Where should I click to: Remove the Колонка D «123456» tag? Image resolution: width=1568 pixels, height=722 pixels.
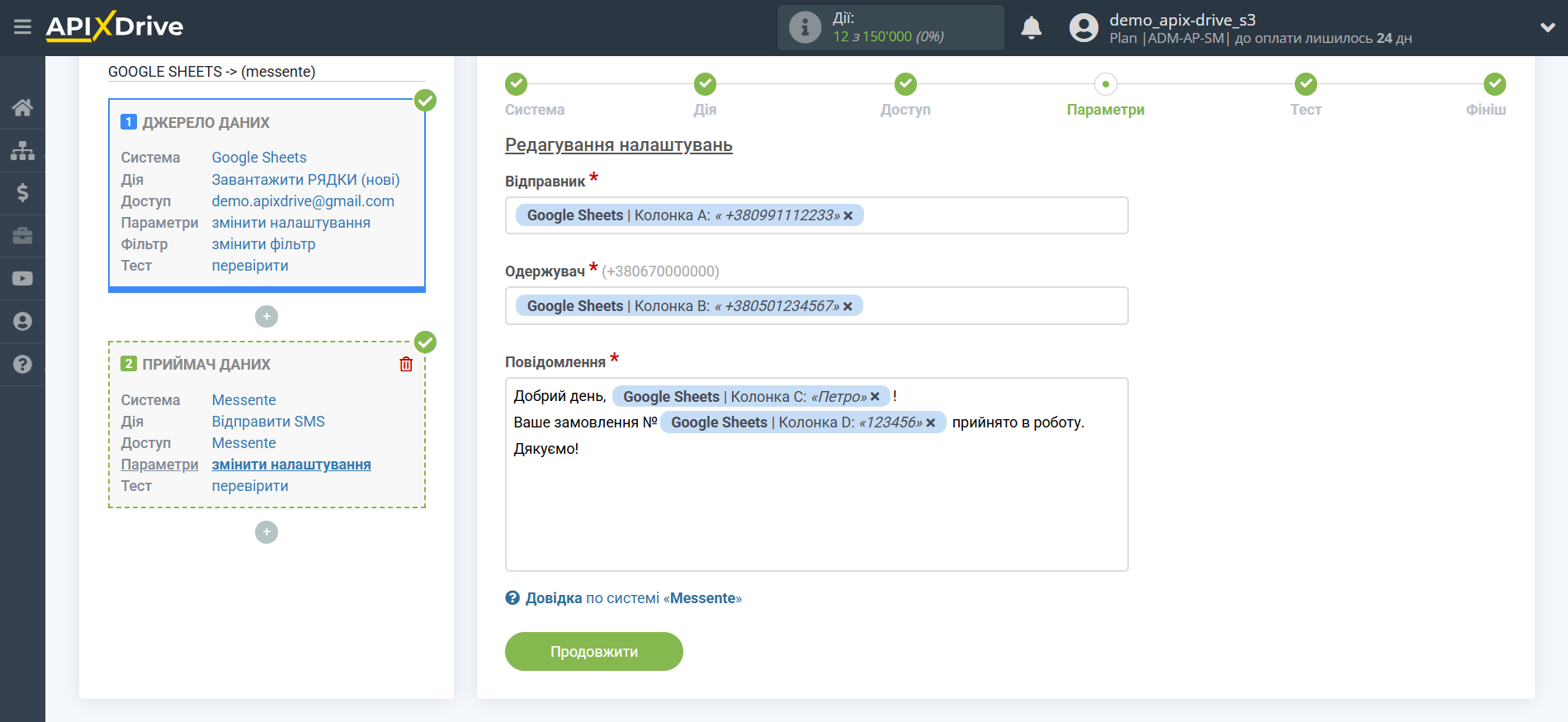(930, 423)
